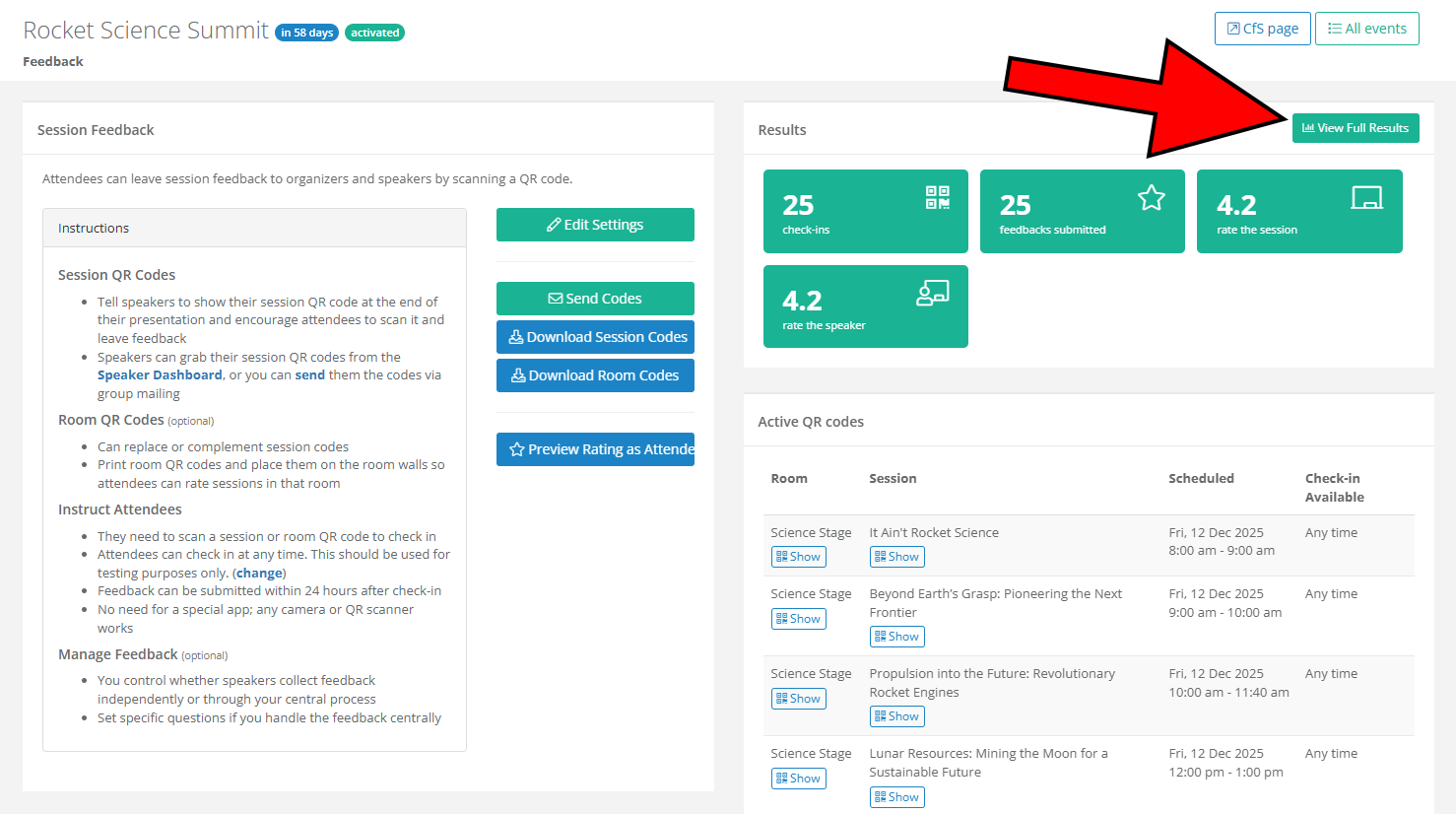This screenshot has width=1456, height=814.
Task: Click the star icon on feedbacks submitted card
Action: 1151,198
